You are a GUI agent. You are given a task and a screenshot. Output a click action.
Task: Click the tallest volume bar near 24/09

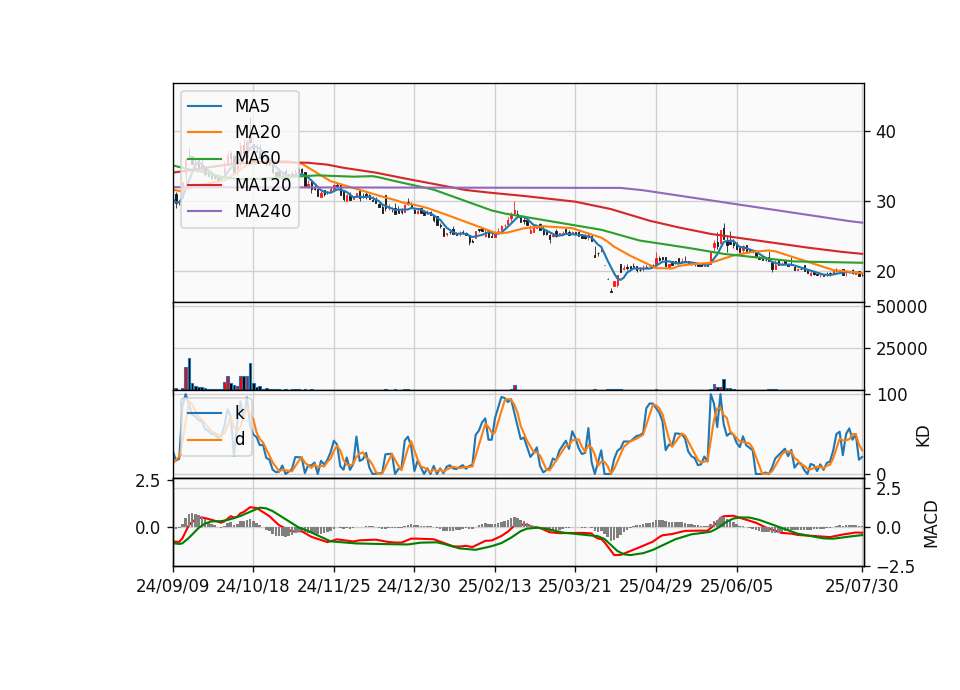(x=189, y=374)
